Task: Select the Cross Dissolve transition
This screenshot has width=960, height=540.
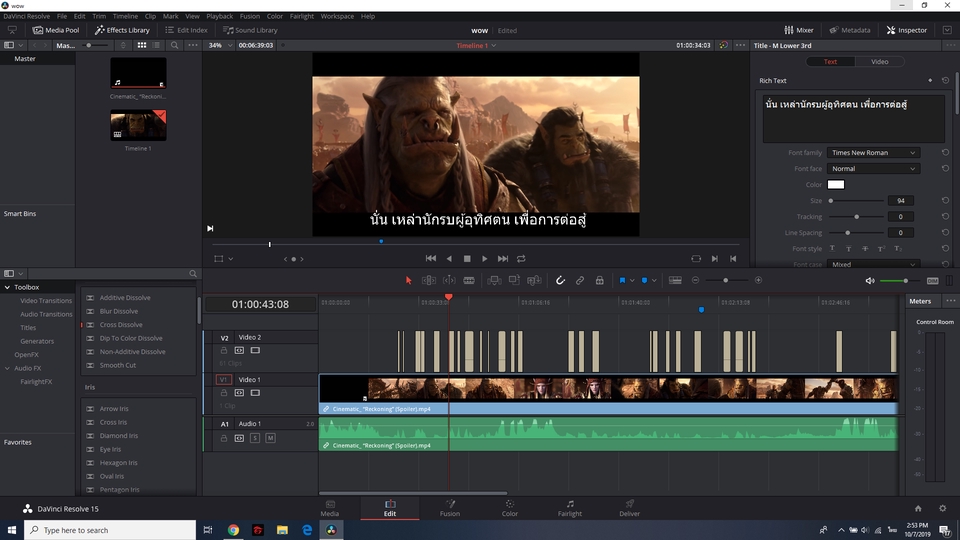Action: coord(121,325)
